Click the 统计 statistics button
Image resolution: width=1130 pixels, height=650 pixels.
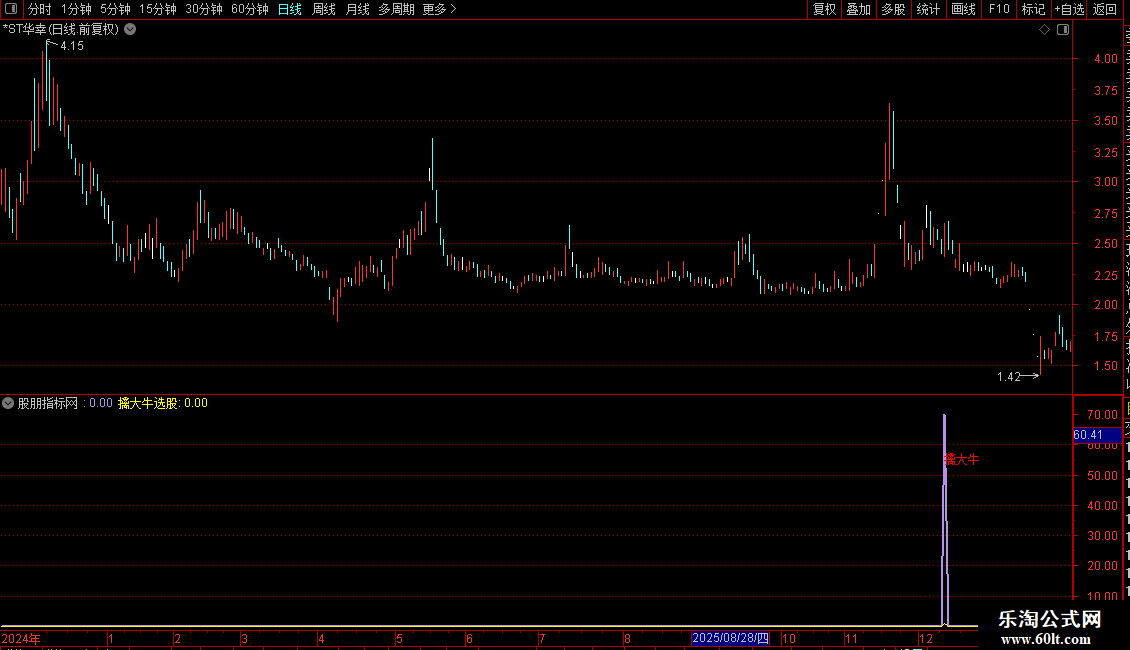tap(928, 9)
